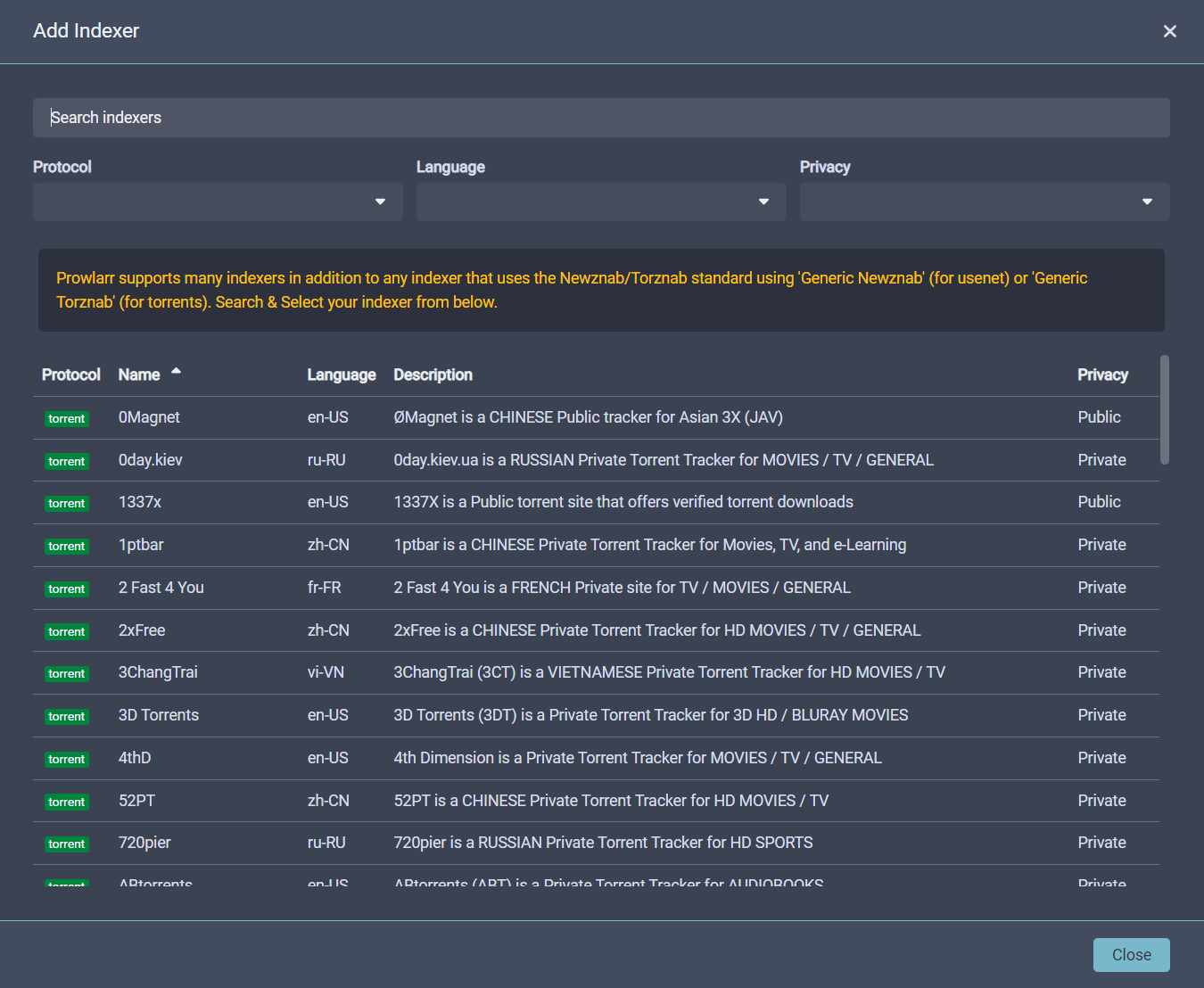Select the 3ChangTrai indexer entry

[x=158, y=672]
